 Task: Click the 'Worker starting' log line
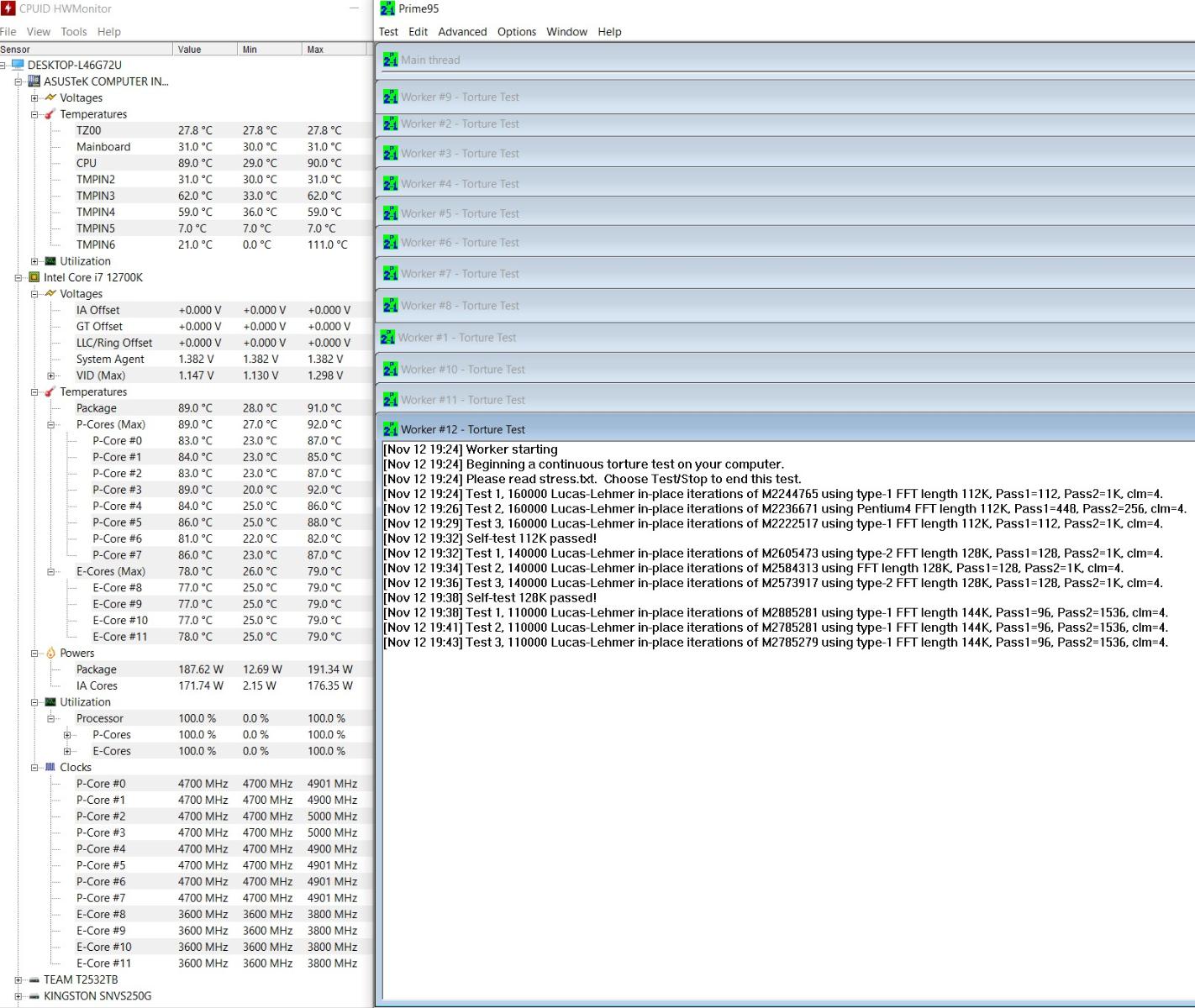471,449
